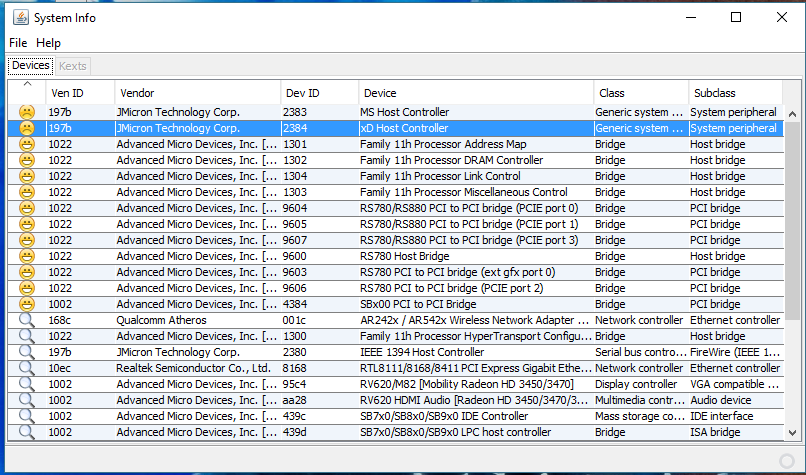Select 'Family 11h Processor DRAM Controller' cell
Image resolution: width=806 pixels, height=475 pixels.
coord(477,160)
